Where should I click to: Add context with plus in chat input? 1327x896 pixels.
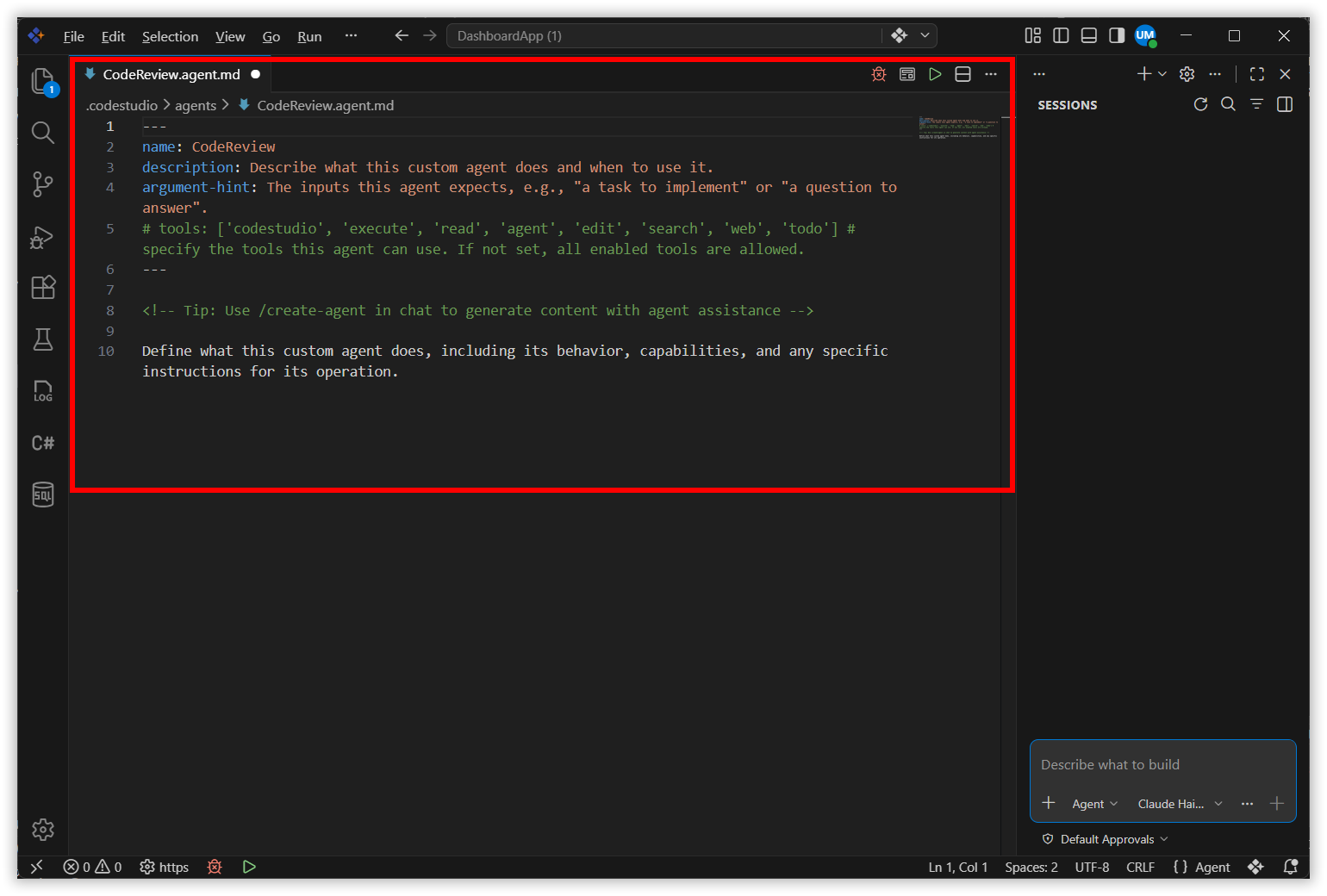tap(1049, 803)
